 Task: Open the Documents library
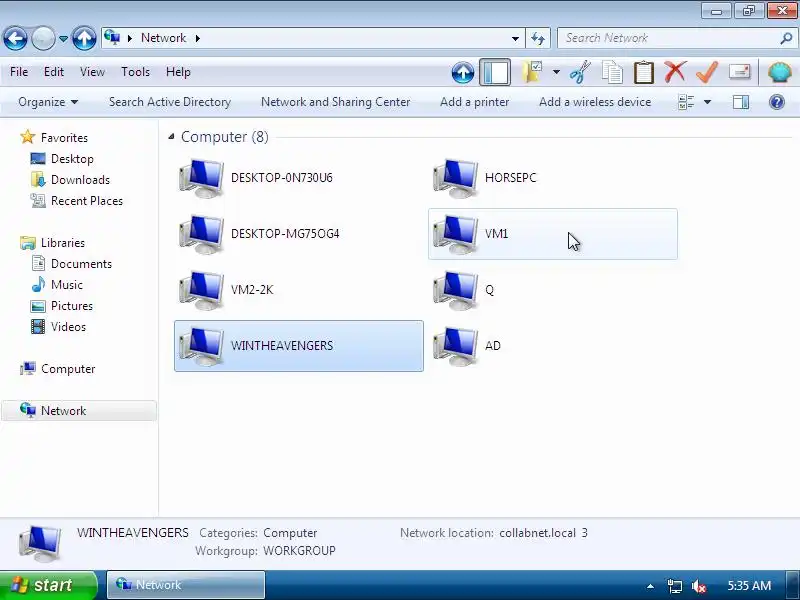tap(81, 264)
